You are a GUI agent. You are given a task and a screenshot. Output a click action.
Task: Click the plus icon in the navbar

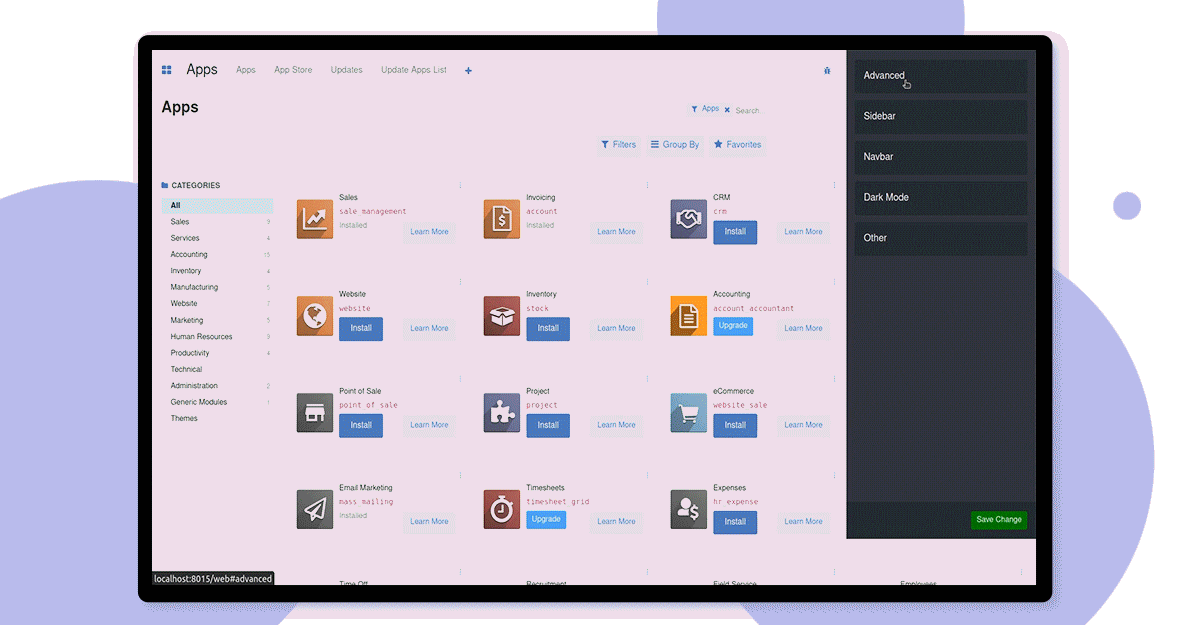(468, 71)
